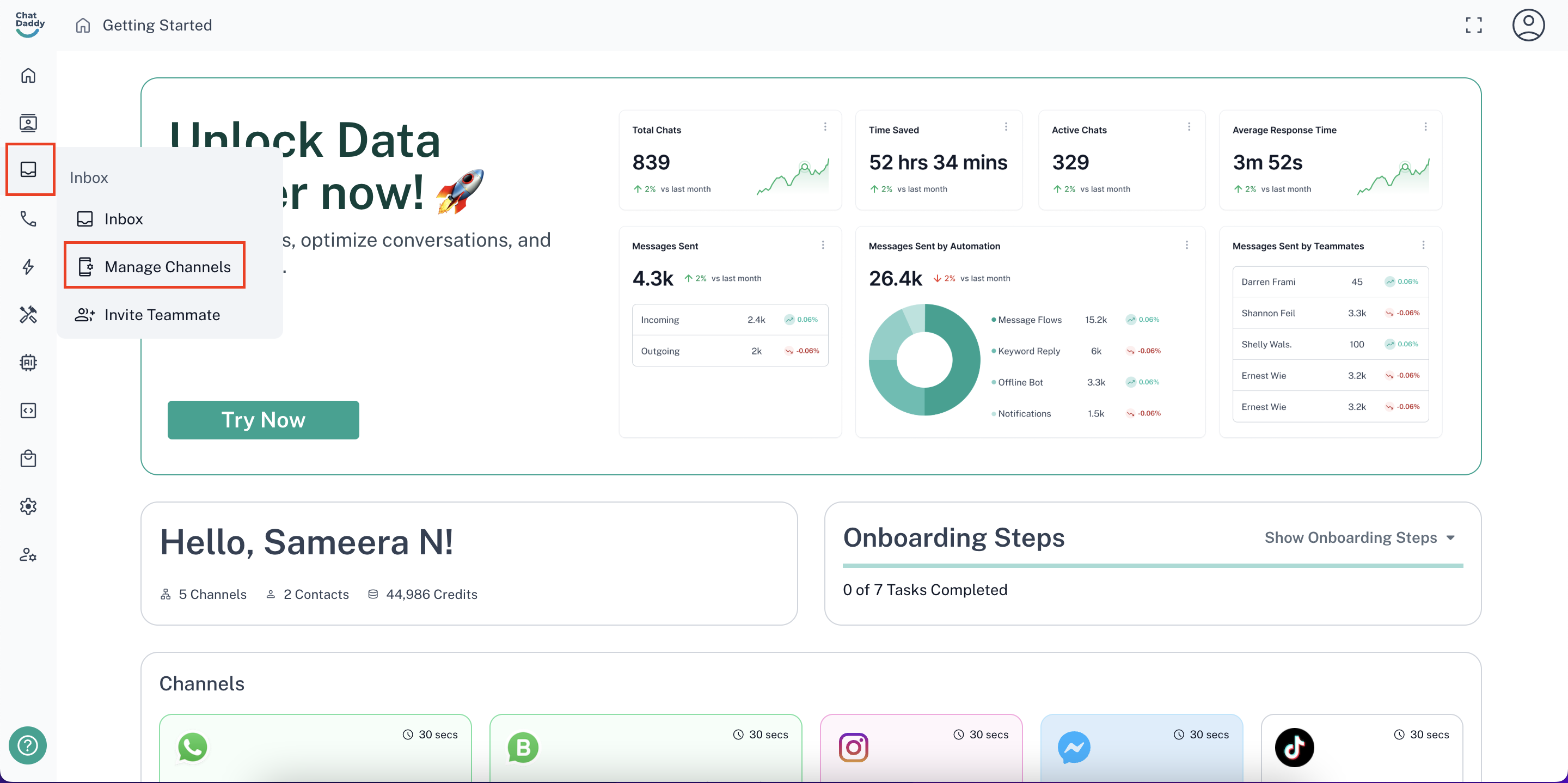1568x783 pixels.
Task: Click the Inbox tray icon in the sidebar
Action: [29, 169]
